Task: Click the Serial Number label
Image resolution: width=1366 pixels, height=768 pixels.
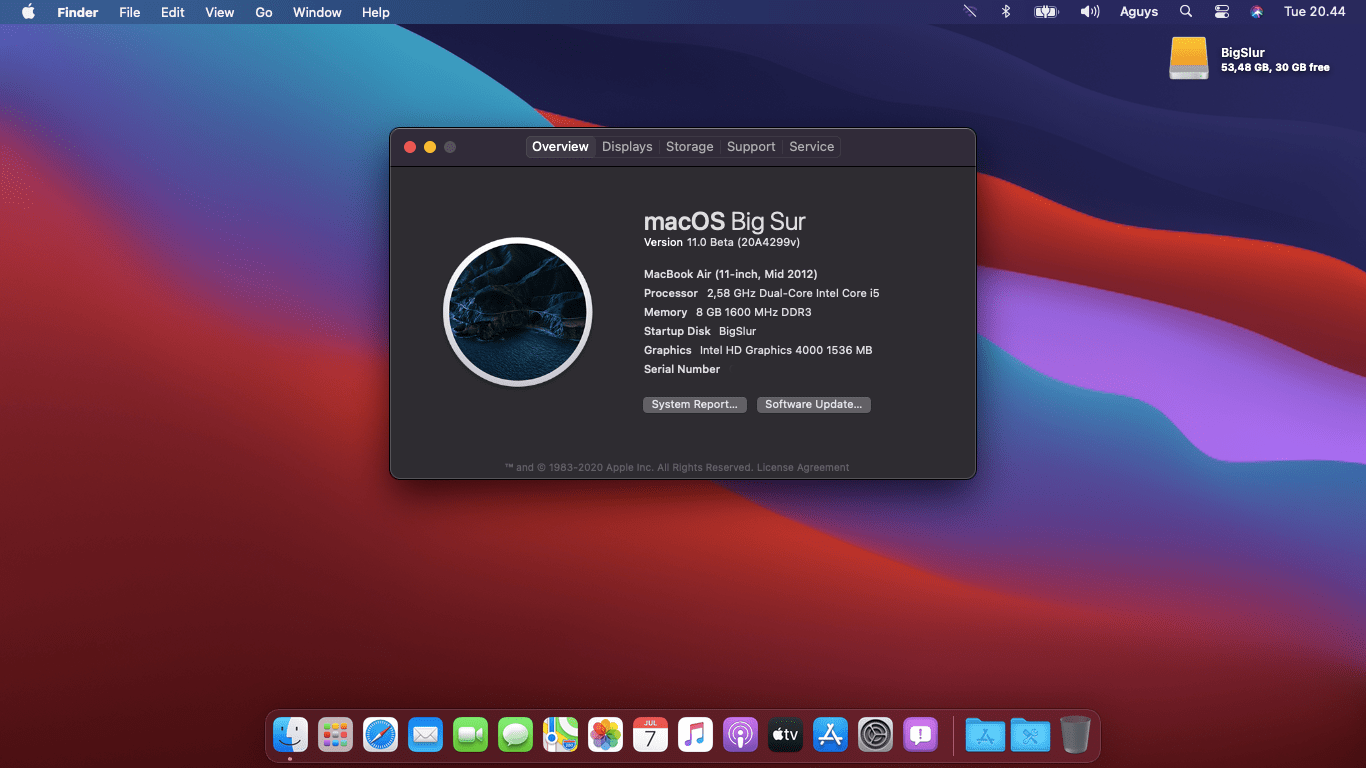Action: click(x=682, y=369)
